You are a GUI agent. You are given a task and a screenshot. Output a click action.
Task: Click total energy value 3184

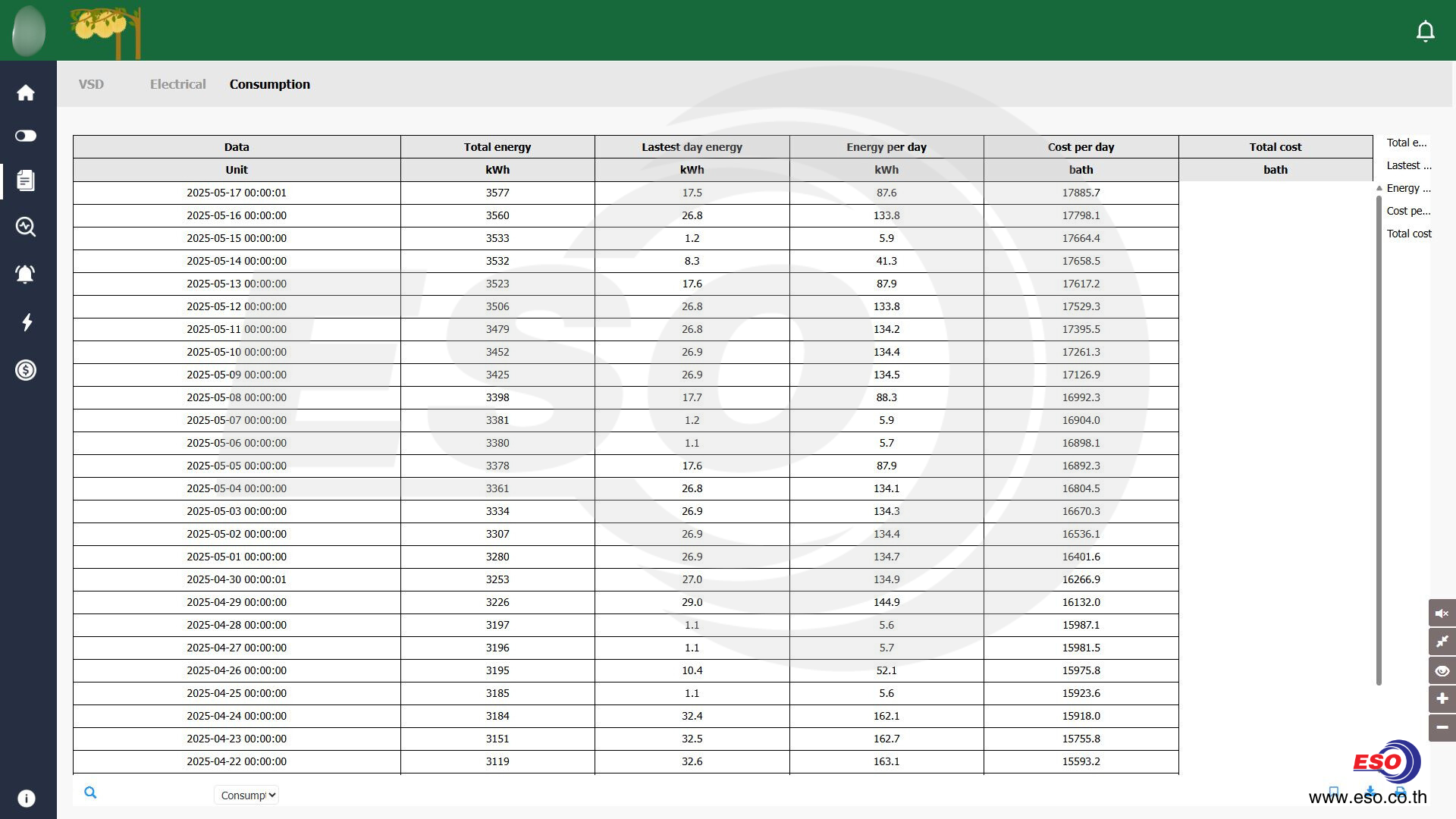coord(497,716)
